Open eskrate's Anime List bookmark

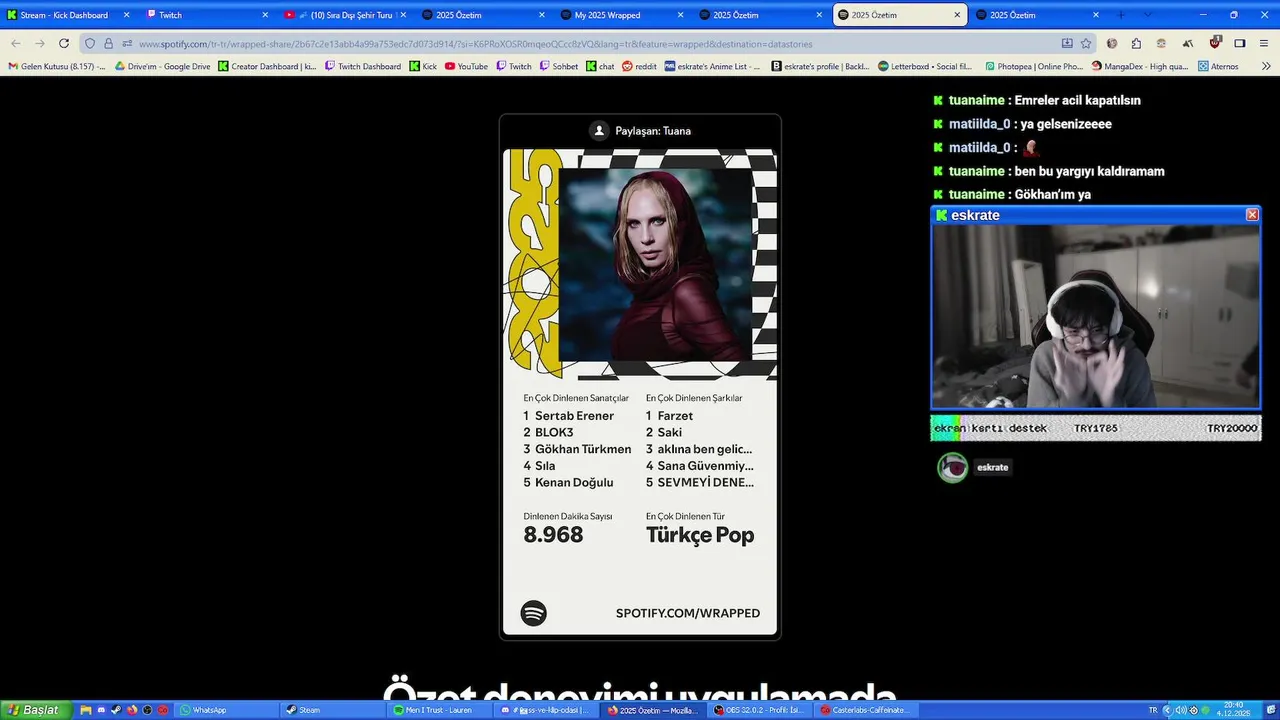[x=712, y=66]
